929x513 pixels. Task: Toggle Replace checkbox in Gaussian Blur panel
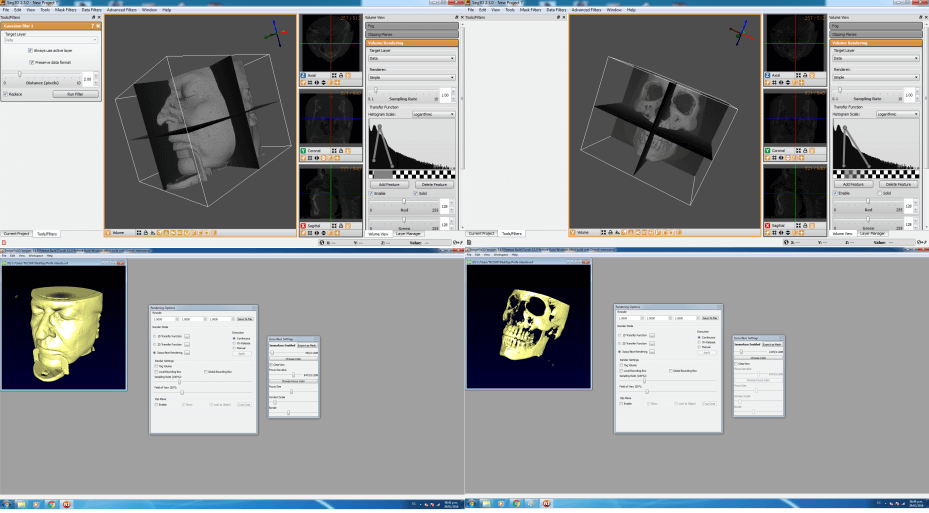coord(5,94)
